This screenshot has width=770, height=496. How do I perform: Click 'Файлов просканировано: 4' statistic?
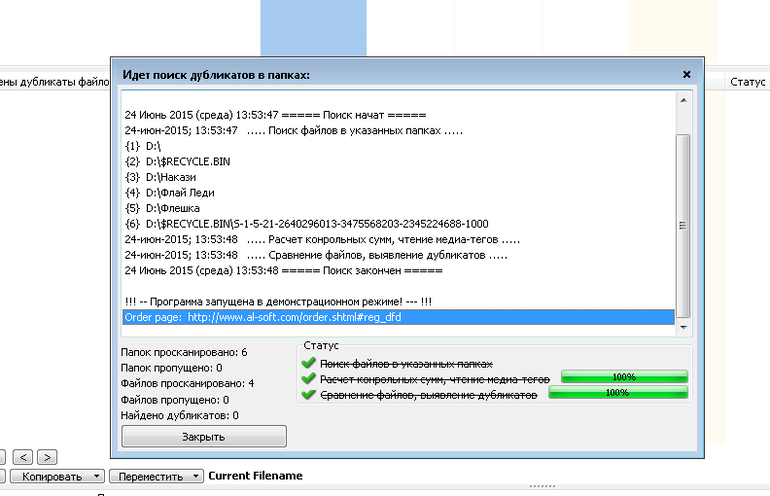pyautogui.click(x=188, y=384)
